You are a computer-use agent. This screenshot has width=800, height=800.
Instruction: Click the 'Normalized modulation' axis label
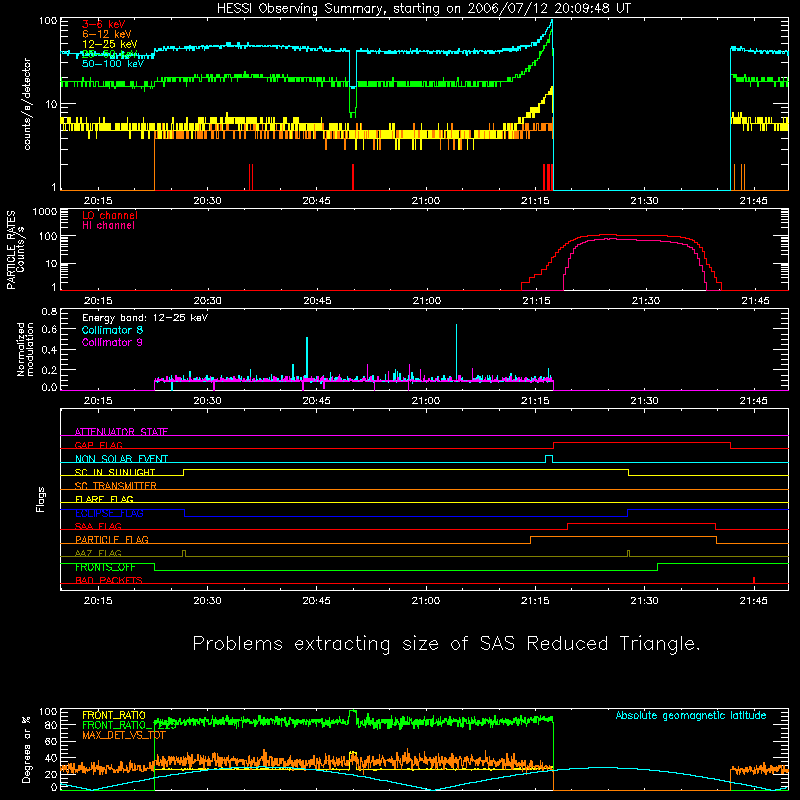coord(25,349)
